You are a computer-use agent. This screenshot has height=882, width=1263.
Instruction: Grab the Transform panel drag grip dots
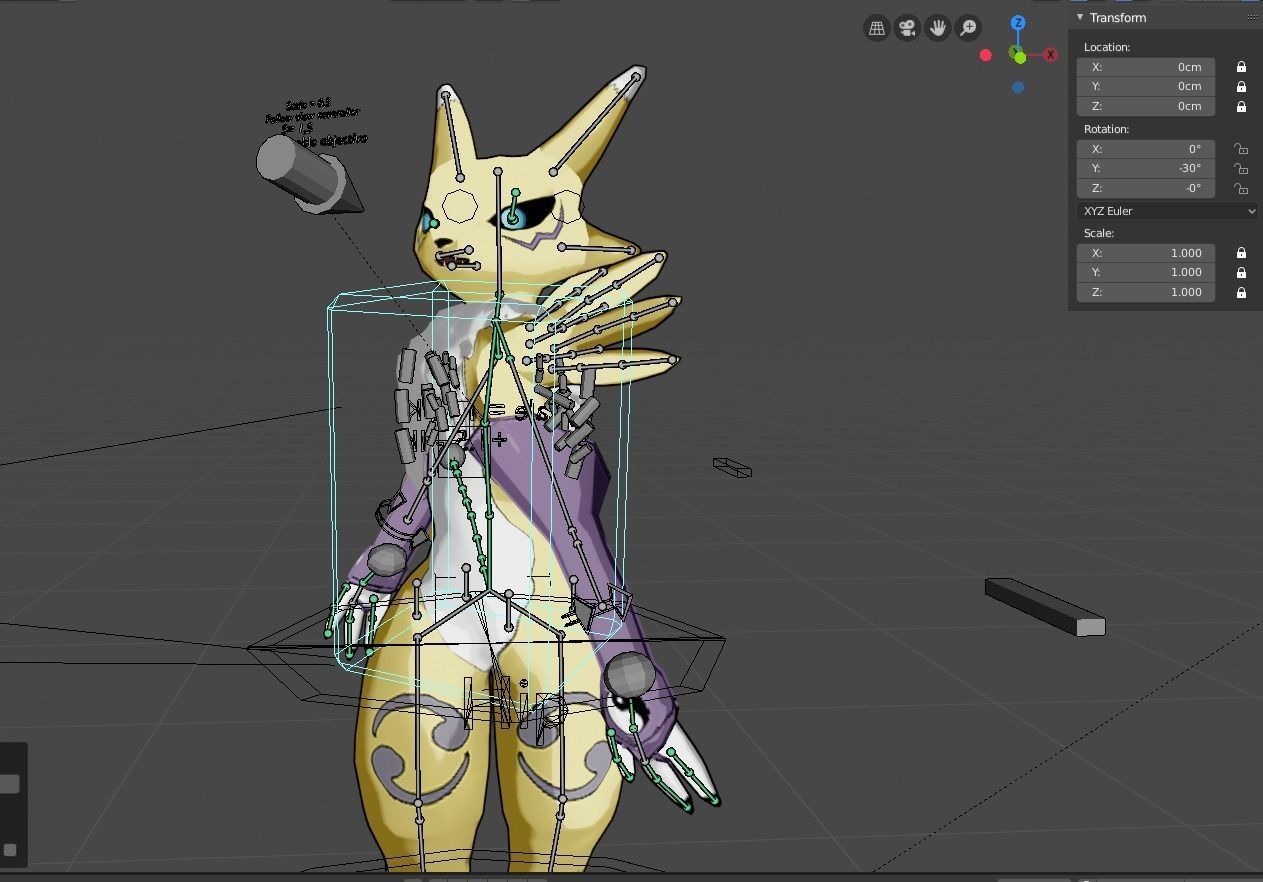click(1252, 17)
